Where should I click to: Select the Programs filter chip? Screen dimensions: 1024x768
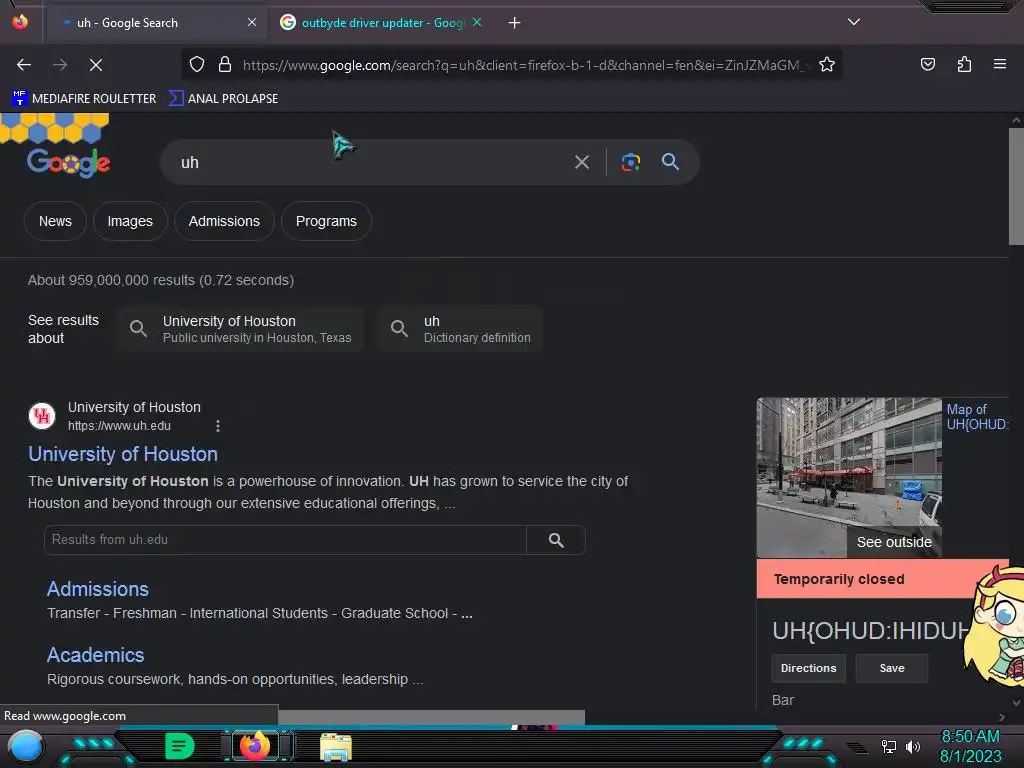[x=326, y=221]
